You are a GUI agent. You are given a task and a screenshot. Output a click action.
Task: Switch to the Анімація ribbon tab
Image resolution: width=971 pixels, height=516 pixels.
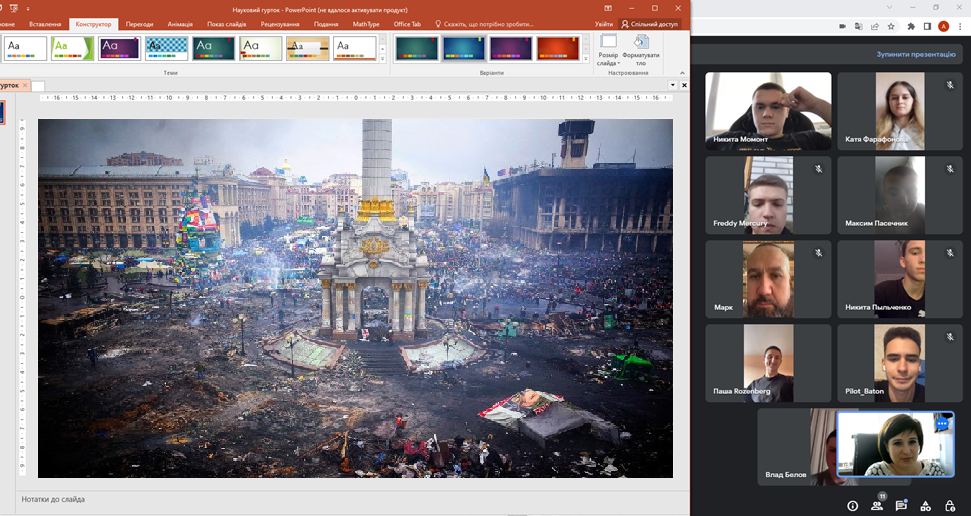[180, 23]
